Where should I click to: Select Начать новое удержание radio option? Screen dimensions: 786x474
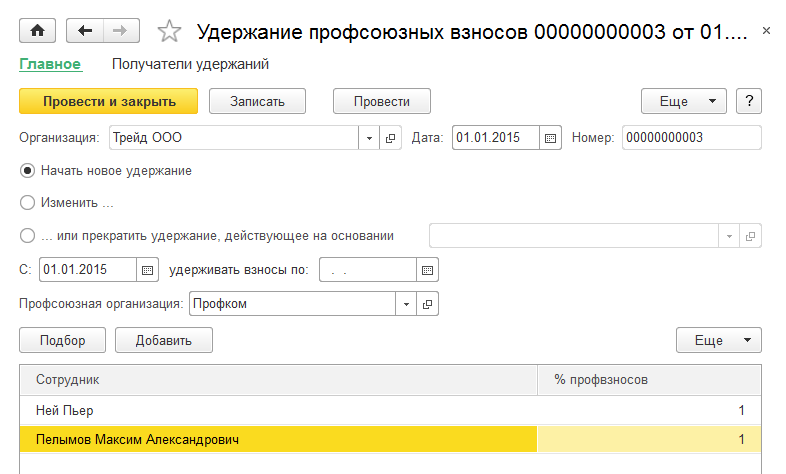click(28, 171)
